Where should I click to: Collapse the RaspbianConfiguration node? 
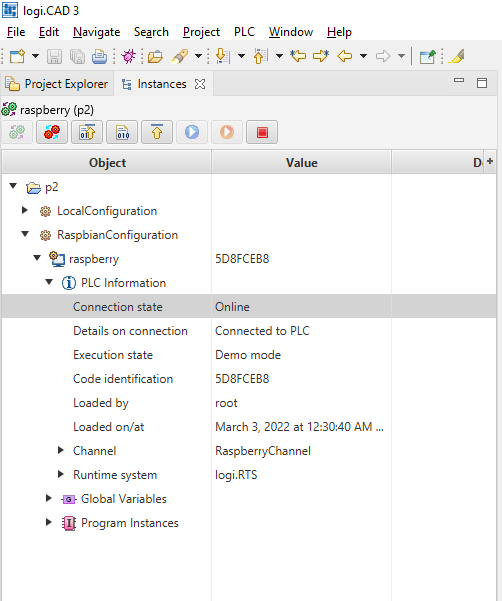coord(25,234)
